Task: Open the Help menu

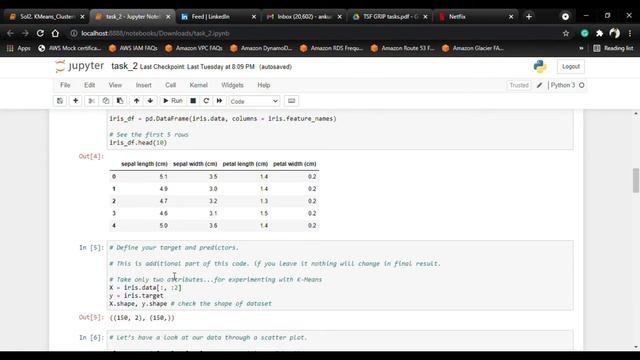Action: tap(264, 85)
